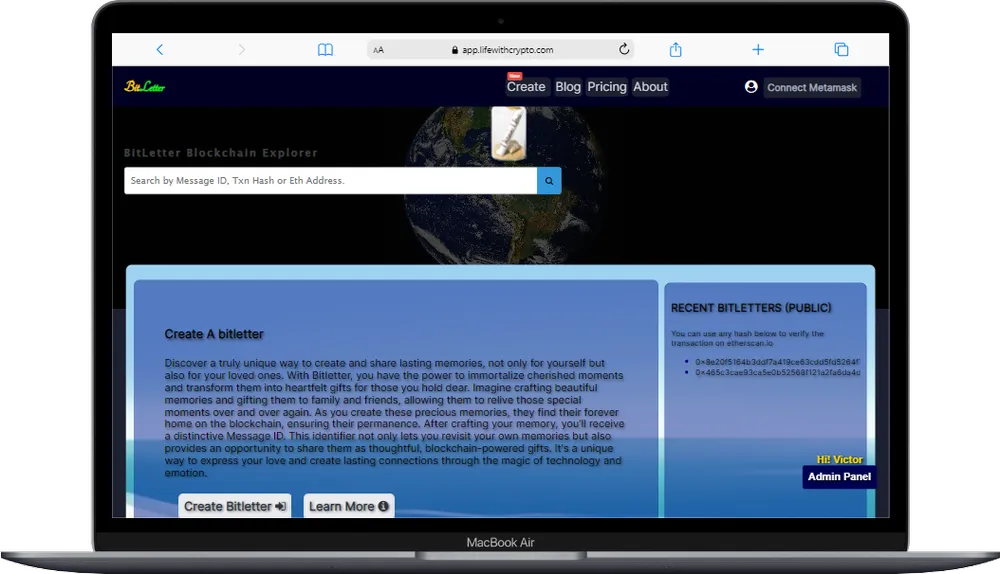This screenshot has height=574, width=1000.
Task: Click the blue search magnifier button
Action: click(549, 181)
